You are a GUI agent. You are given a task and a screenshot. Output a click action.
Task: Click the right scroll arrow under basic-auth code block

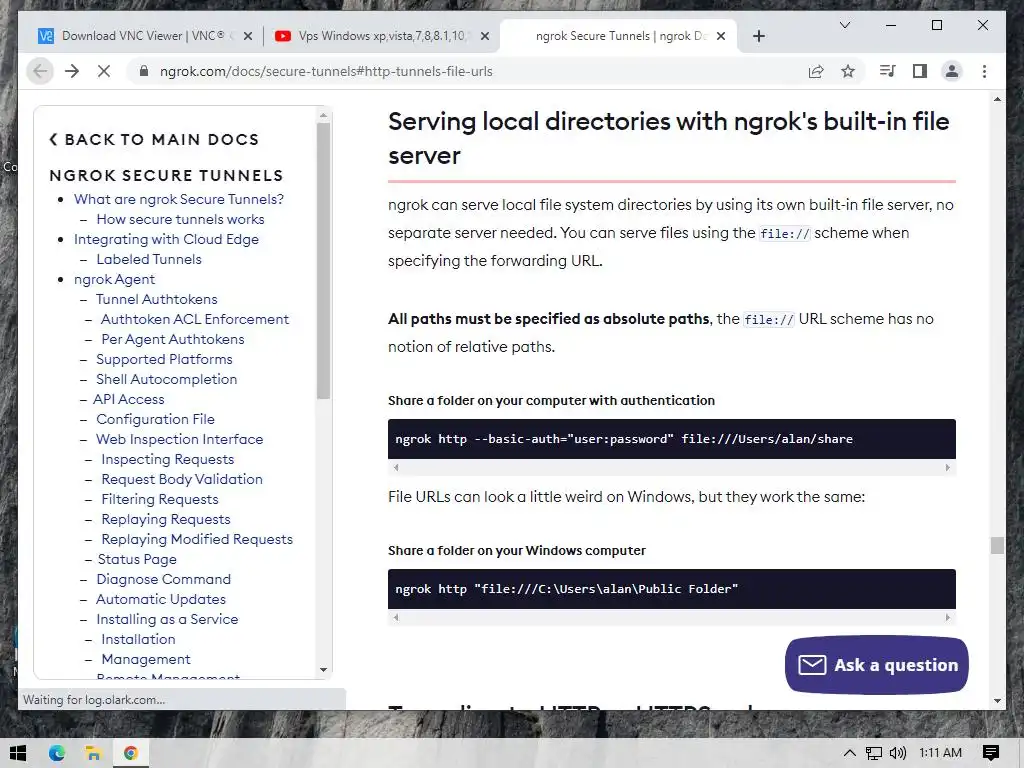click(x=948, y=468)
